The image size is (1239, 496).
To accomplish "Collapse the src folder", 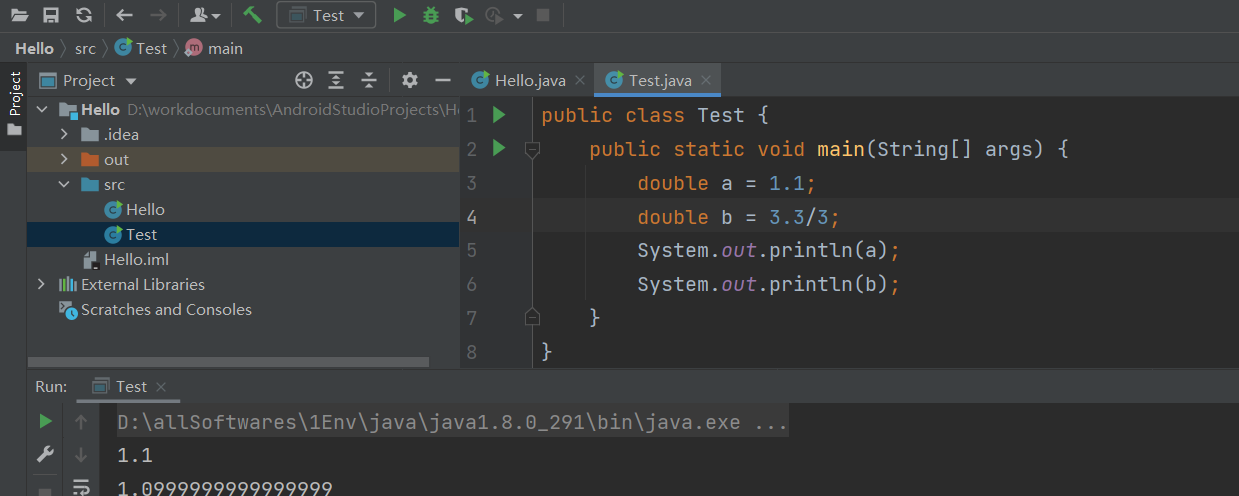I will click(65, 184).
